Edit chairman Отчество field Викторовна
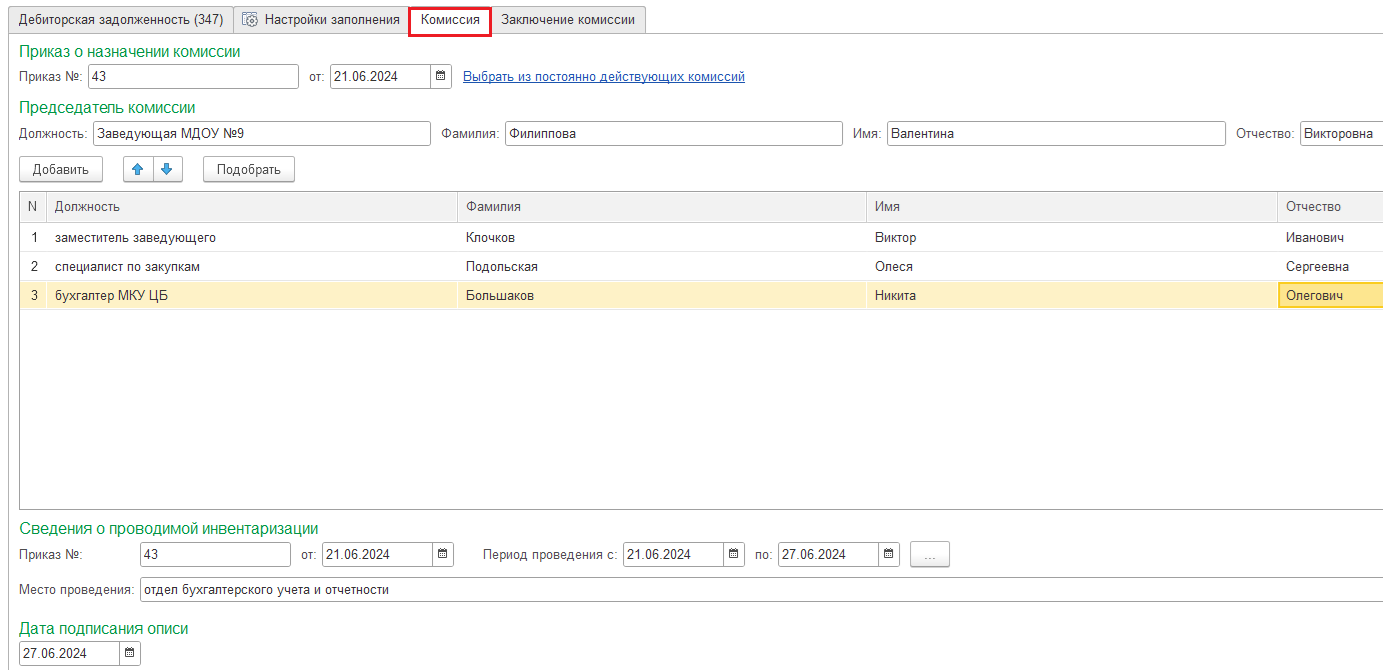This screenshot has width=1383, height=670. [x=1341, y=134]
